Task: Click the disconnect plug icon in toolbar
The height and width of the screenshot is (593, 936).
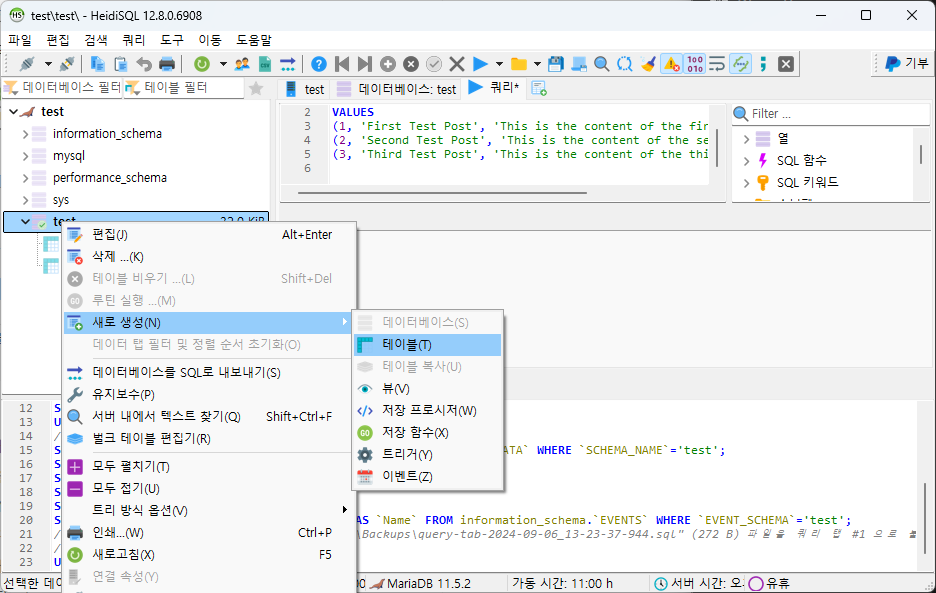Action: [x=67, y=64]
